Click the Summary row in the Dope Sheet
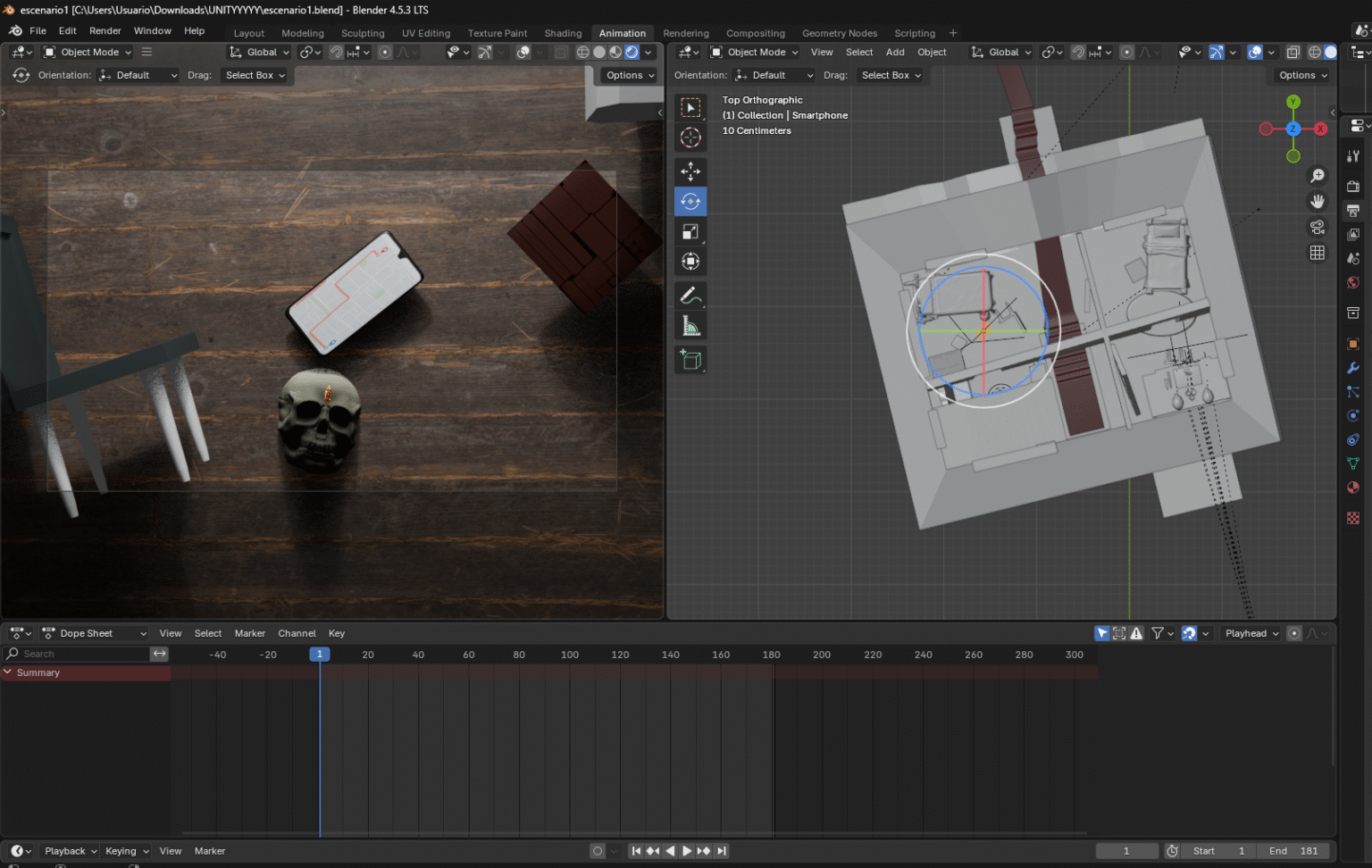The height and width of the screenshot is (868, 1372). (40, 672)
